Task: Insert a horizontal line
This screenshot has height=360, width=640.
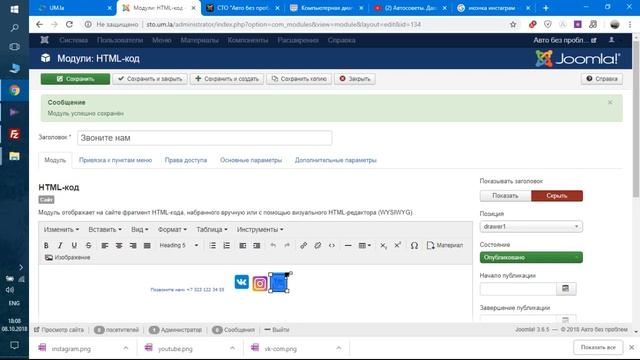Action: coord(348,245)
